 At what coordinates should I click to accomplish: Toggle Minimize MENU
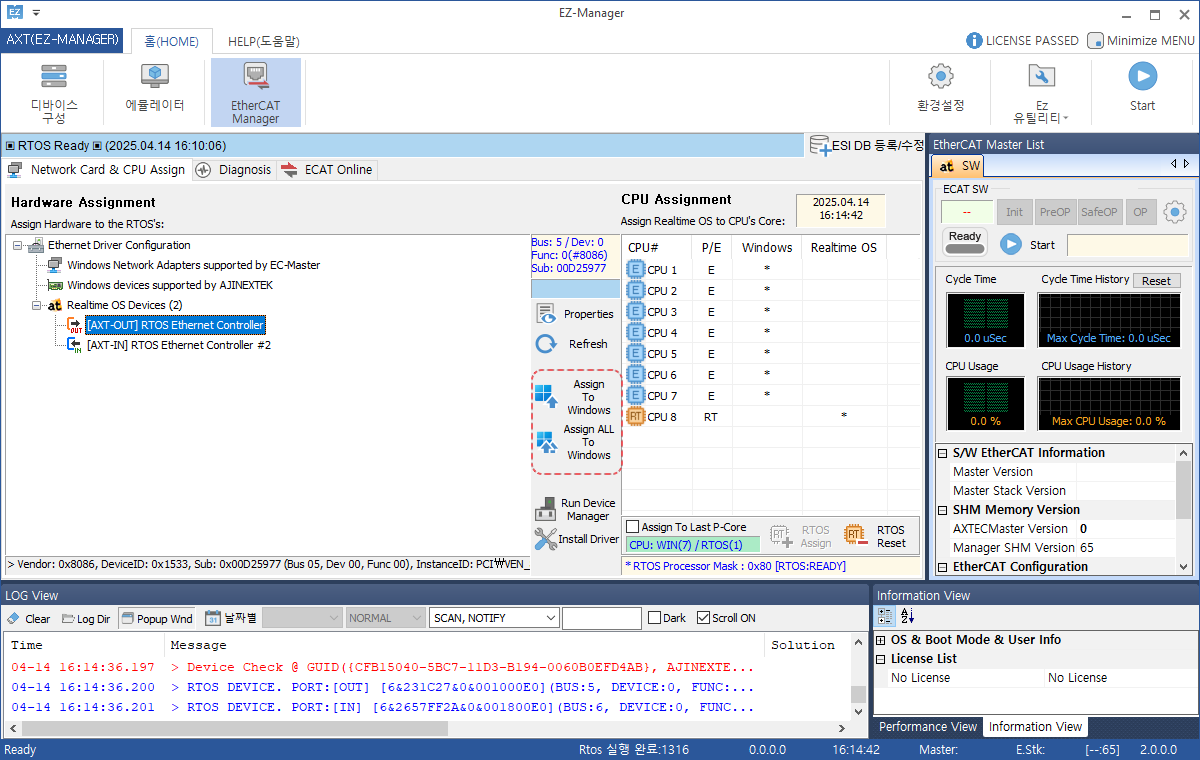tap(1141, 41)
